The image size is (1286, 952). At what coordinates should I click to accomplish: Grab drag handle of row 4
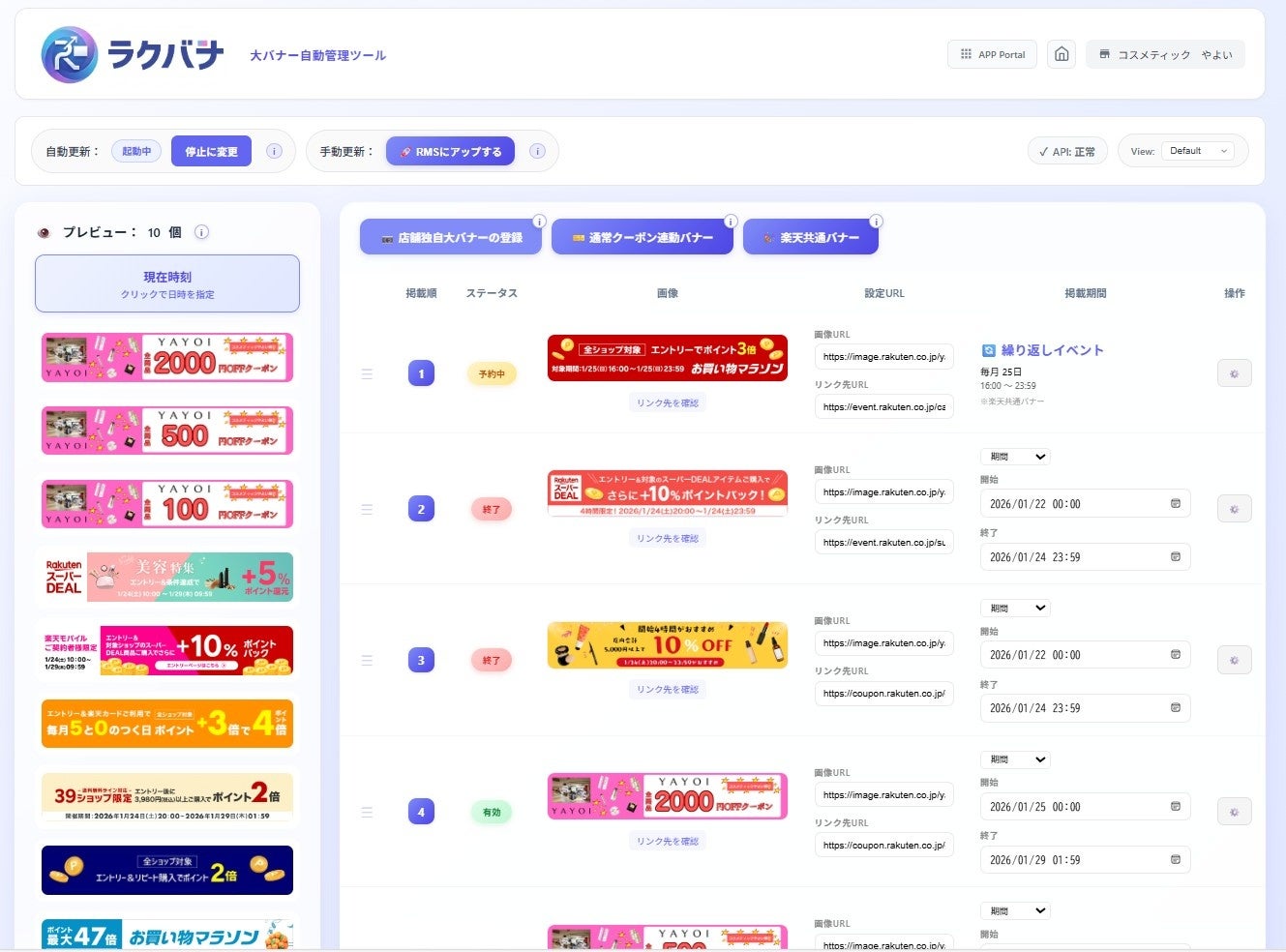(367, 812)
